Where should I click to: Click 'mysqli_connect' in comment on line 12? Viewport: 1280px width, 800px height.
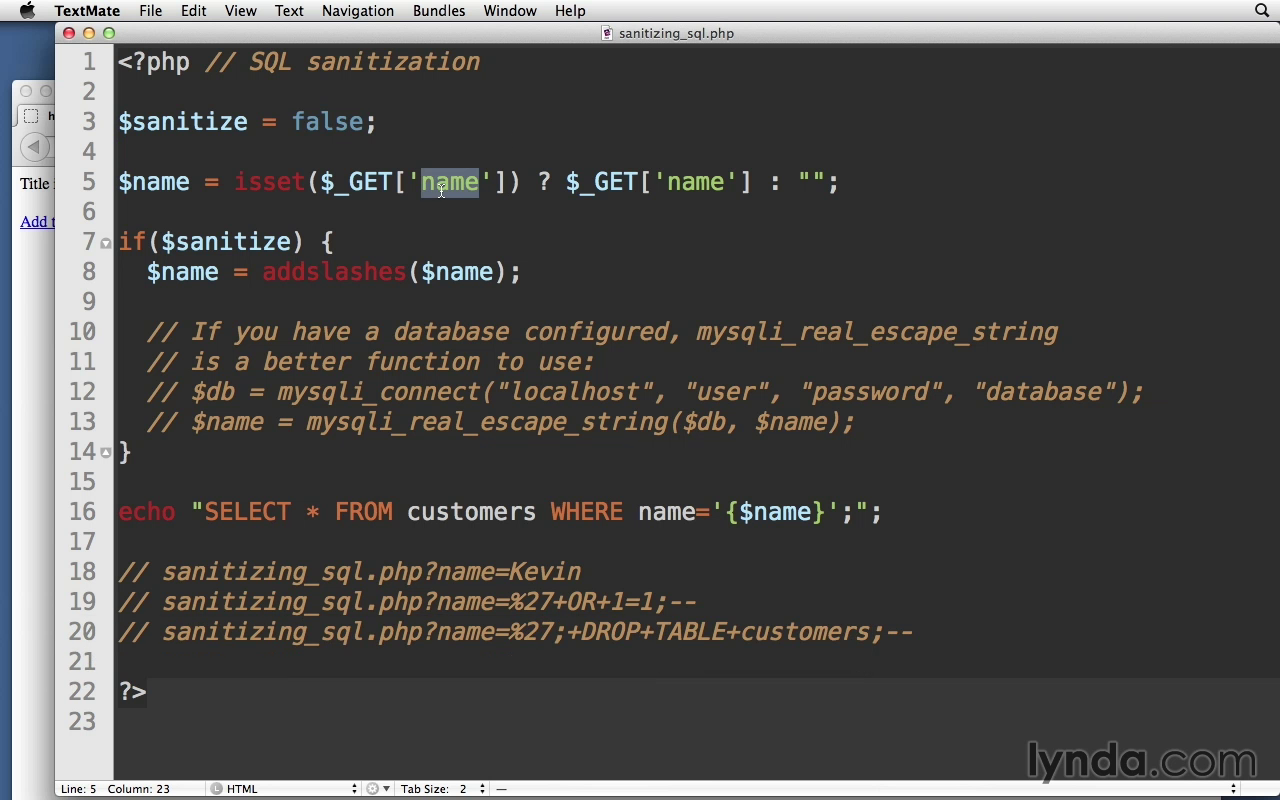tap(380, 392)
